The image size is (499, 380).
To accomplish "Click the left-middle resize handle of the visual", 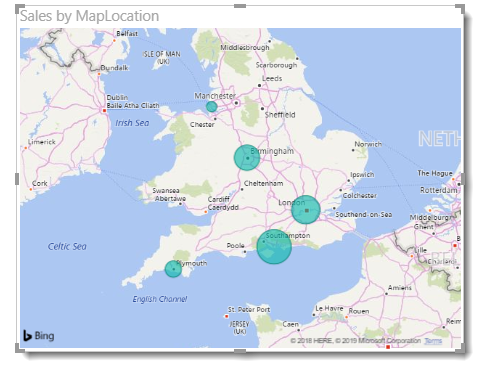I will tap(17, 179).
